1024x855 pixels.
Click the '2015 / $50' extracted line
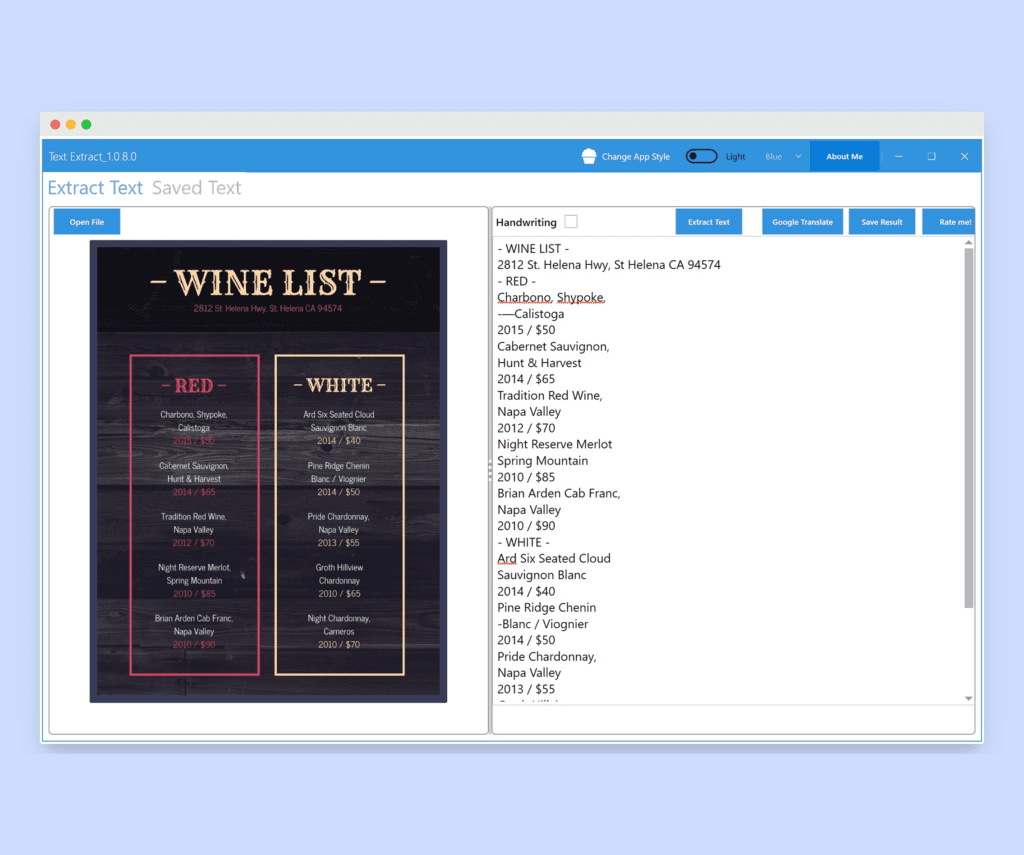[526, 330]
